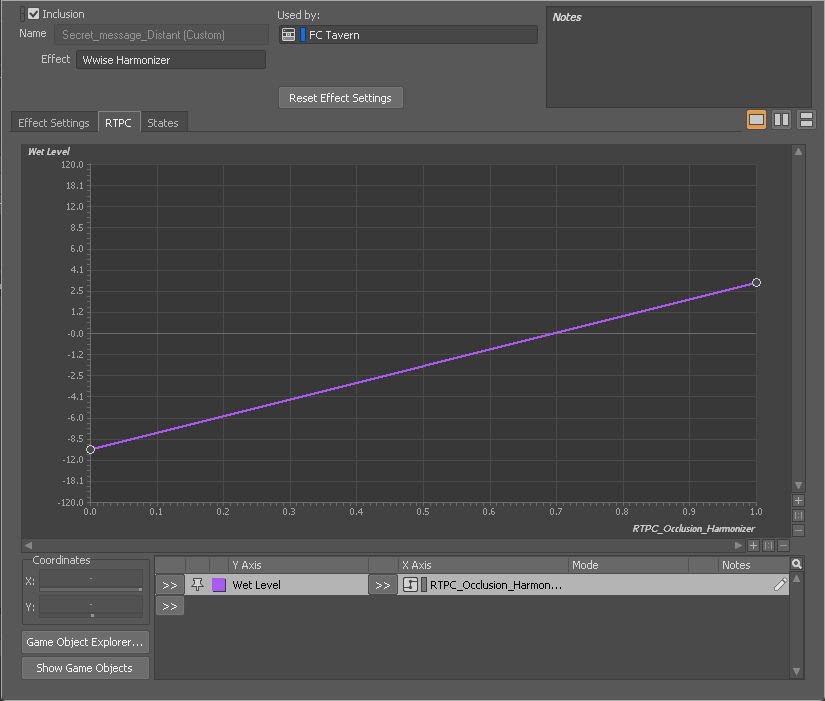Click the Game Parameter icon beside RTPC_Occlusion_Harmon

pos(410,585)
